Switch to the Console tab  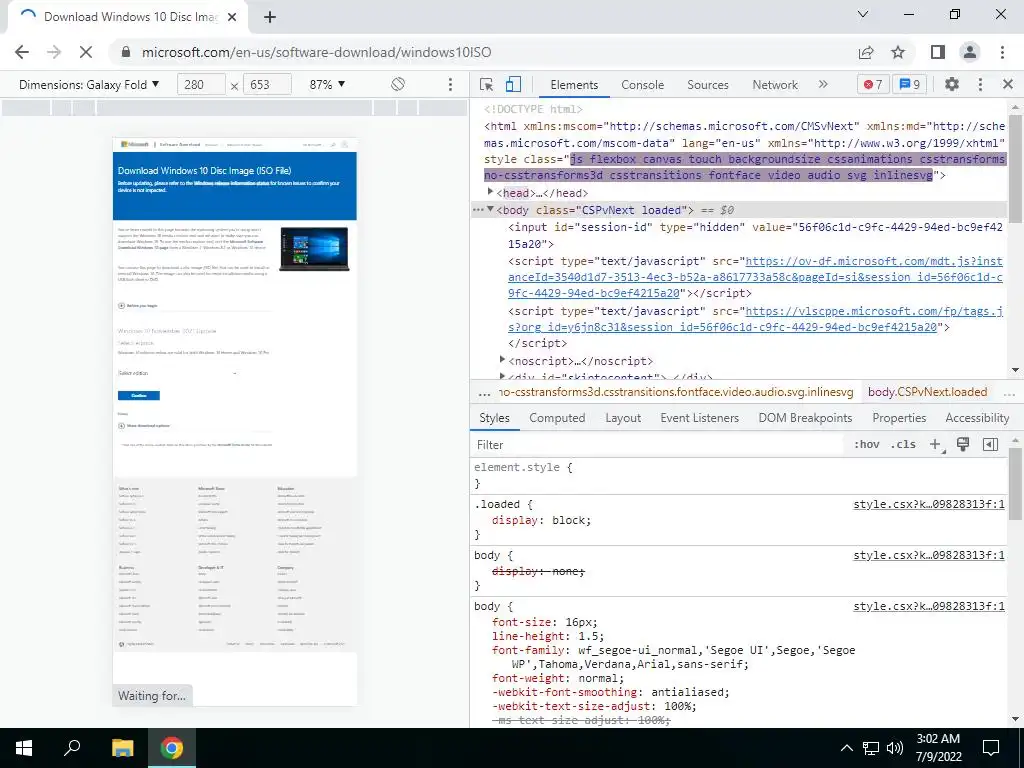(643, 84)
